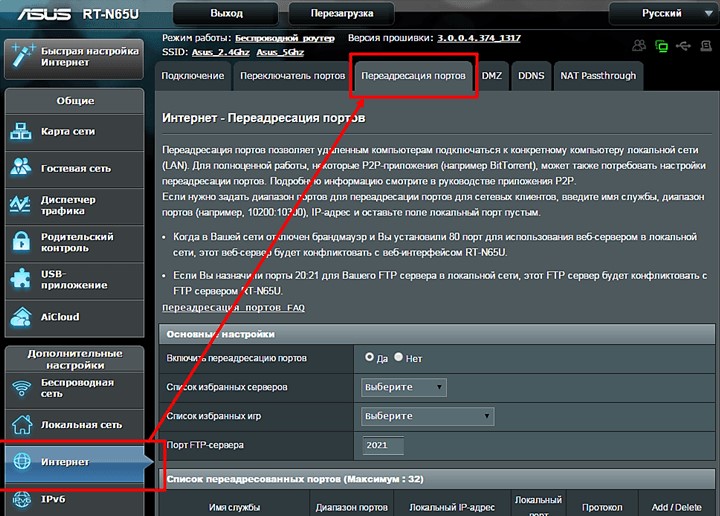Switch to the Подключение tab
Screen dimensions: 720x516
(x=192, y=76)
